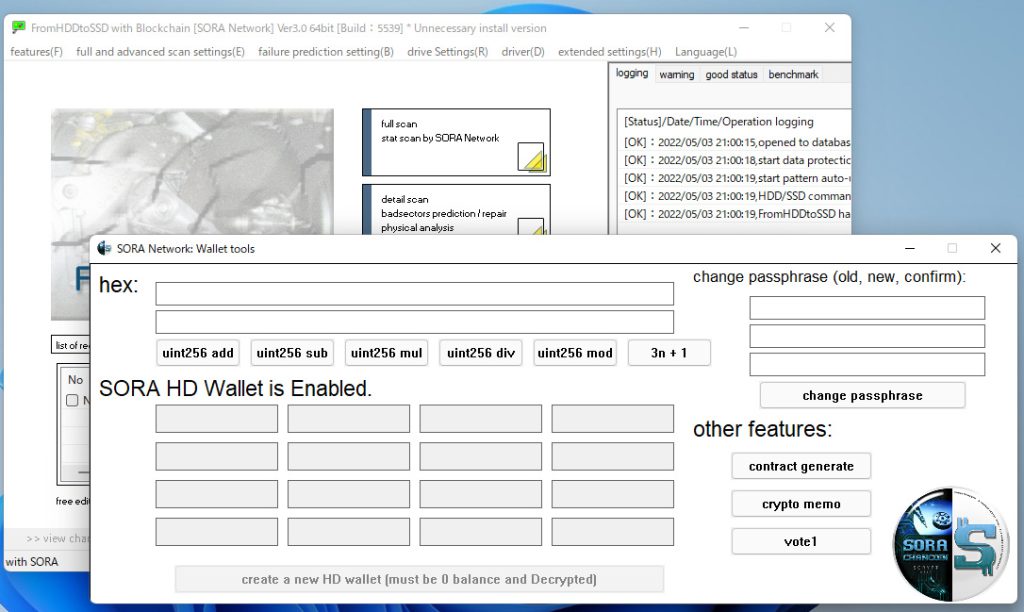
Task: Click the Wallet tools window title icon
Action: click(104, 248)
